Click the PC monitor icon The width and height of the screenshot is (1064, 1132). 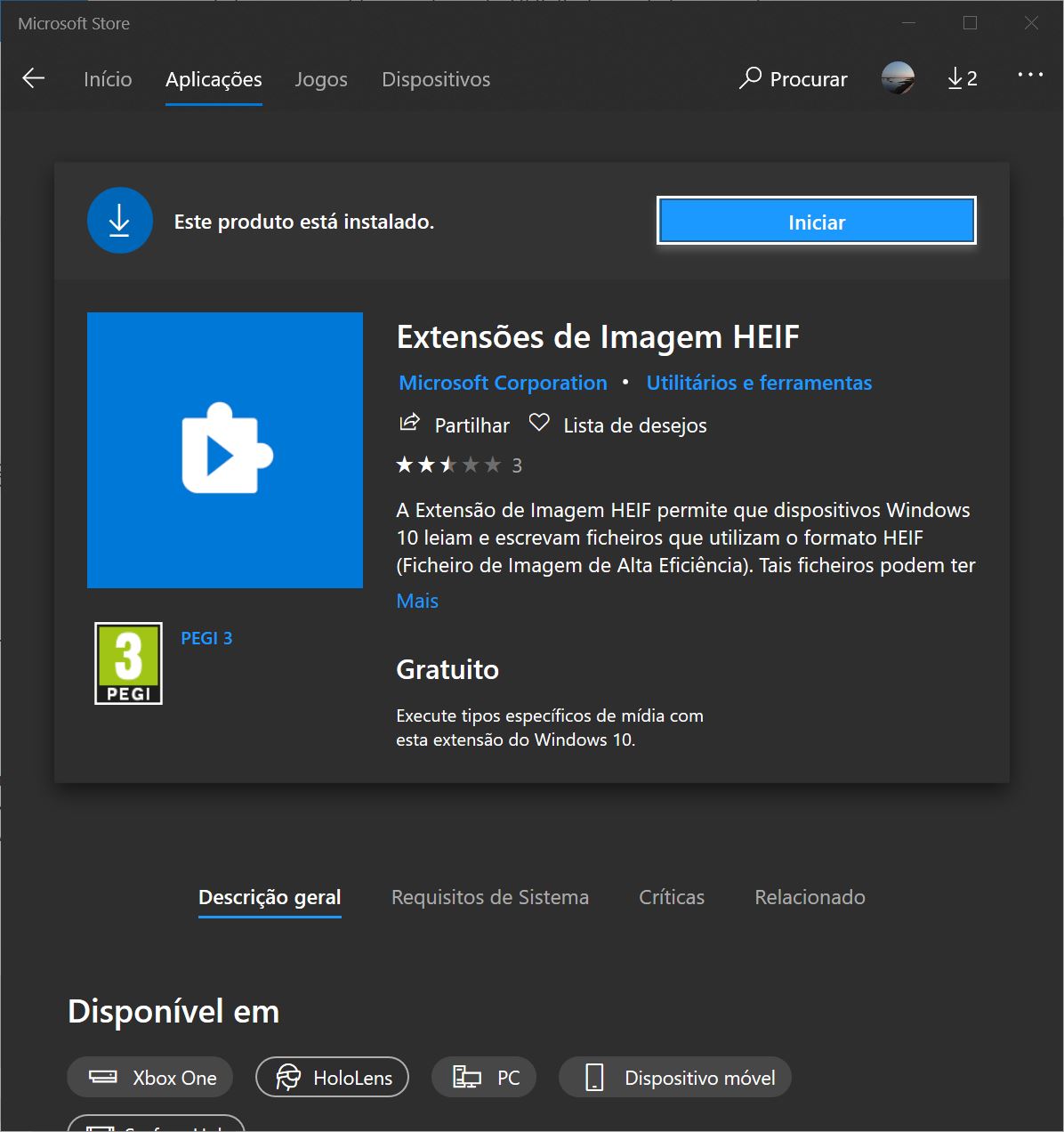[x=467, y=1078]
